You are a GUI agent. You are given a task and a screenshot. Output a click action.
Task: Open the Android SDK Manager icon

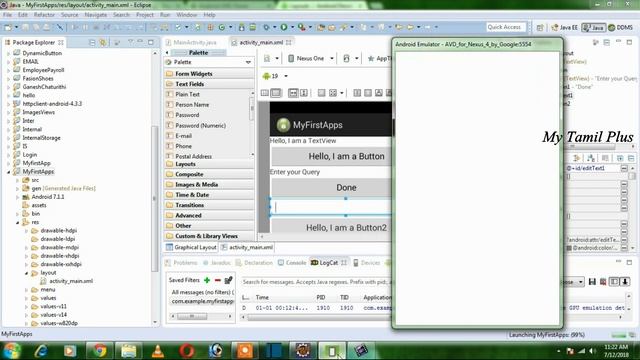tap(242, 27)
